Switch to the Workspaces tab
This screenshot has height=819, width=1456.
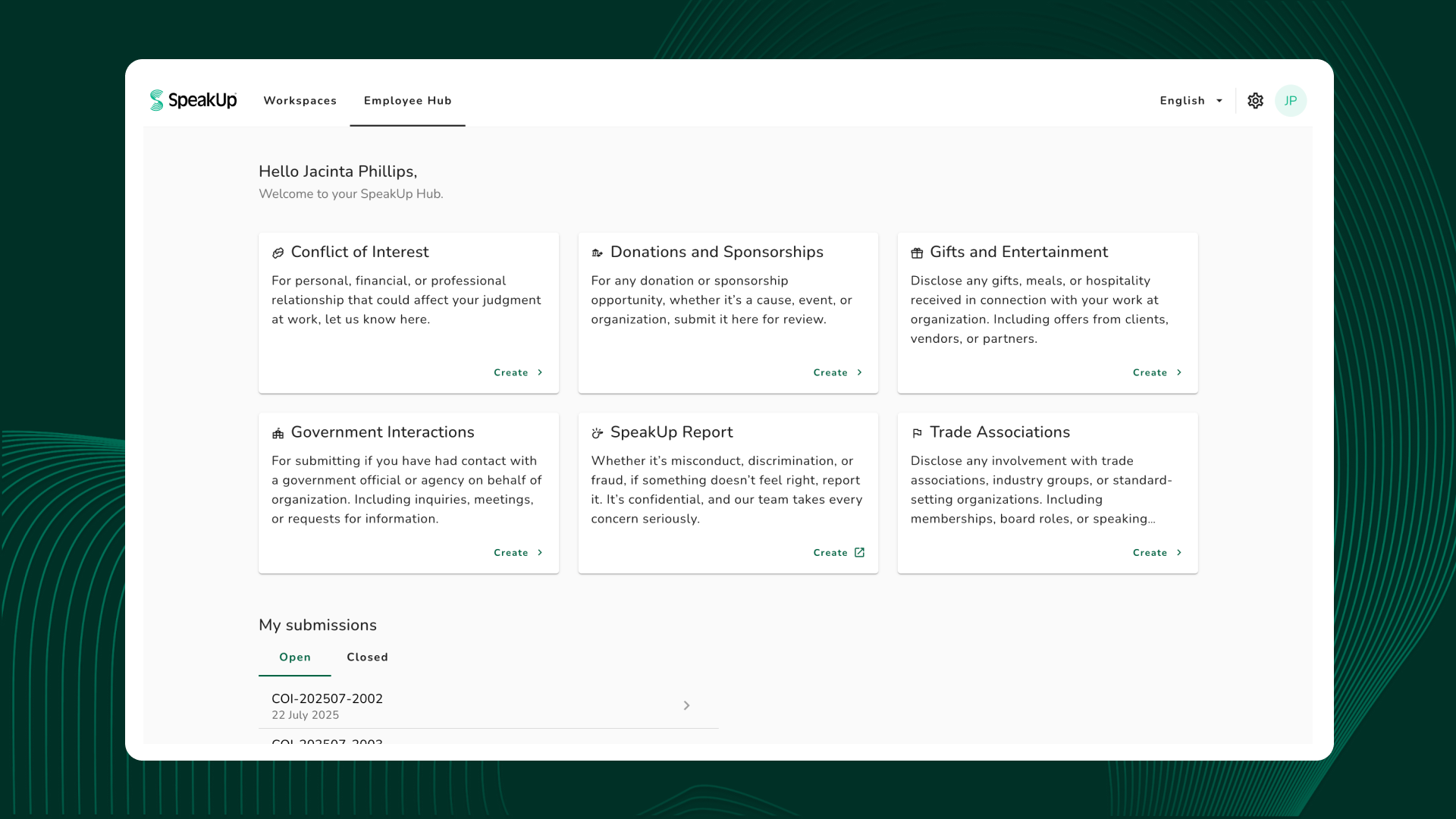pyautogui.click(x=300, y=101)
